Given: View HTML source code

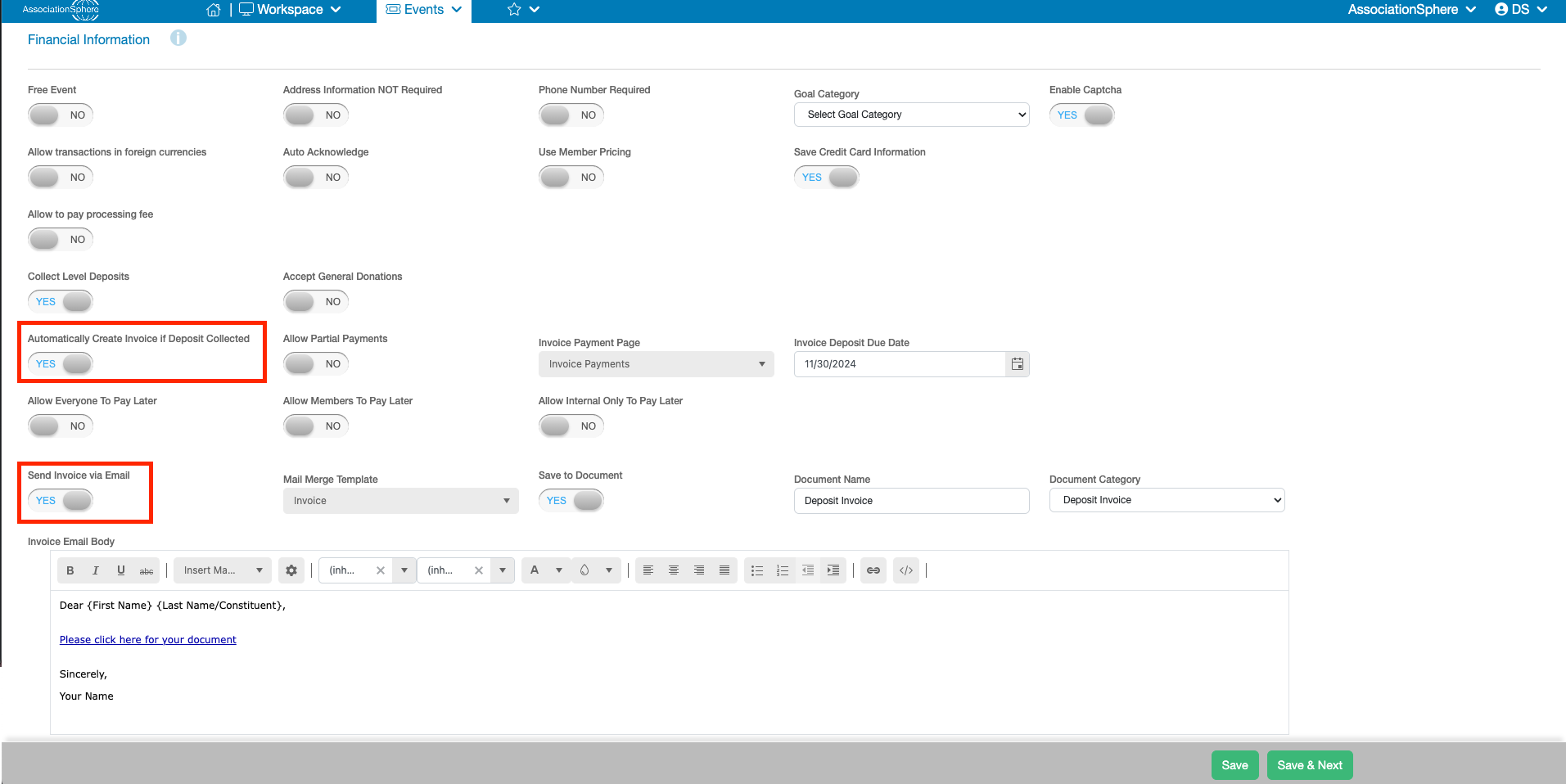Looking at the screenshot, I should 906,570.
